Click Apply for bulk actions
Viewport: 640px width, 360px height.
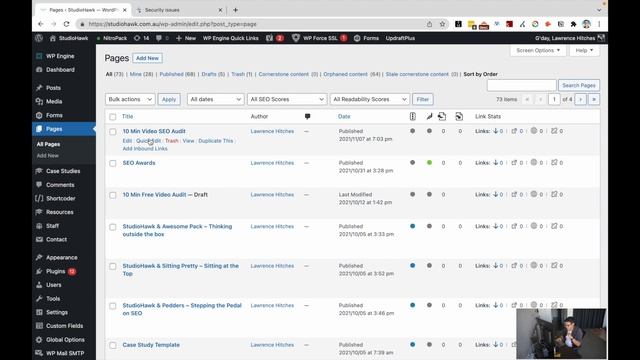pos(169,99)
